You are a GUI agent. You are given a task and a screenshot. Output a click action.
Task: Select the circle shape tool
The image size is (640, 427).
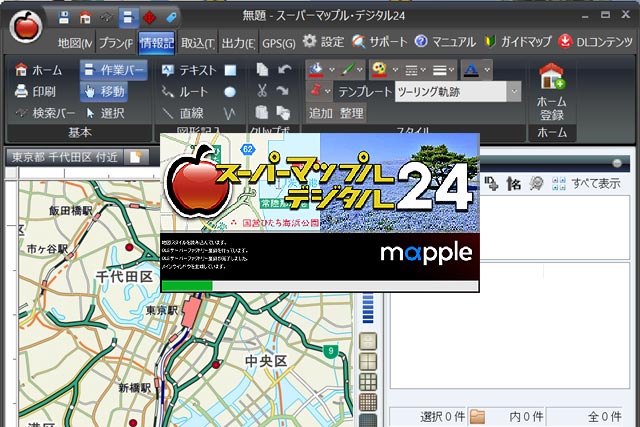point(230,92)
